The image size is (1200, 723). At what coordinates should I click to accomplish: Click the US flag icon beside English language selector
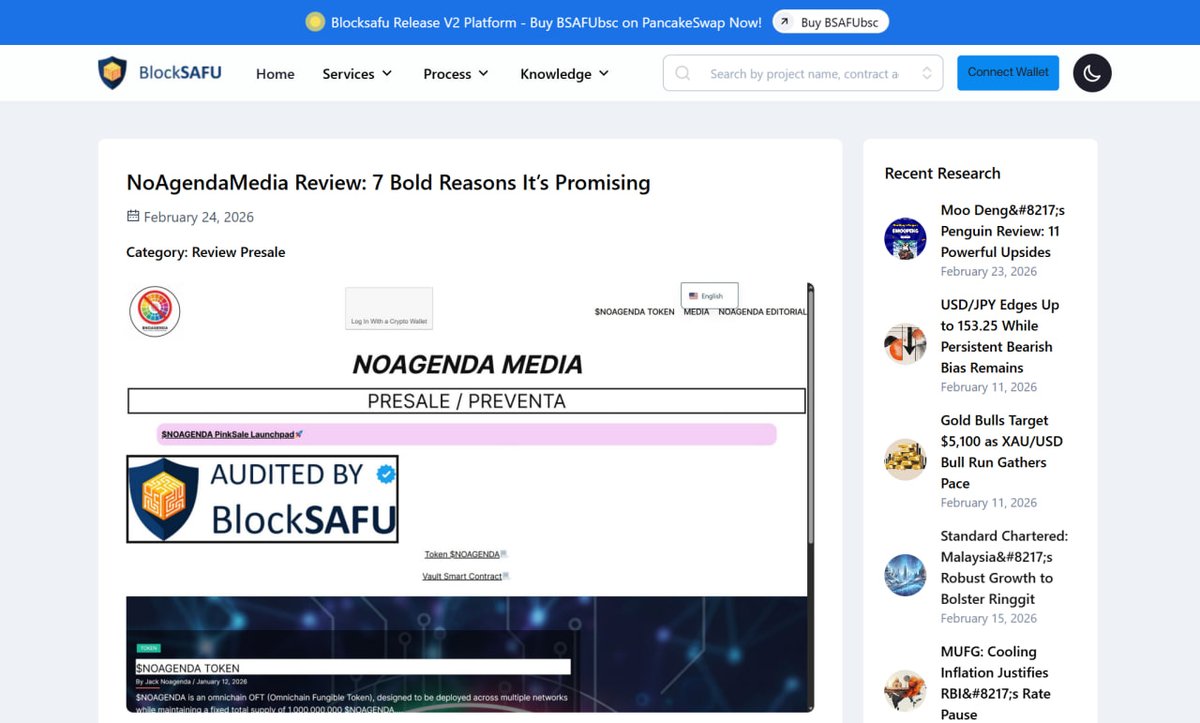pyautogui.click(x=694, y=295)
